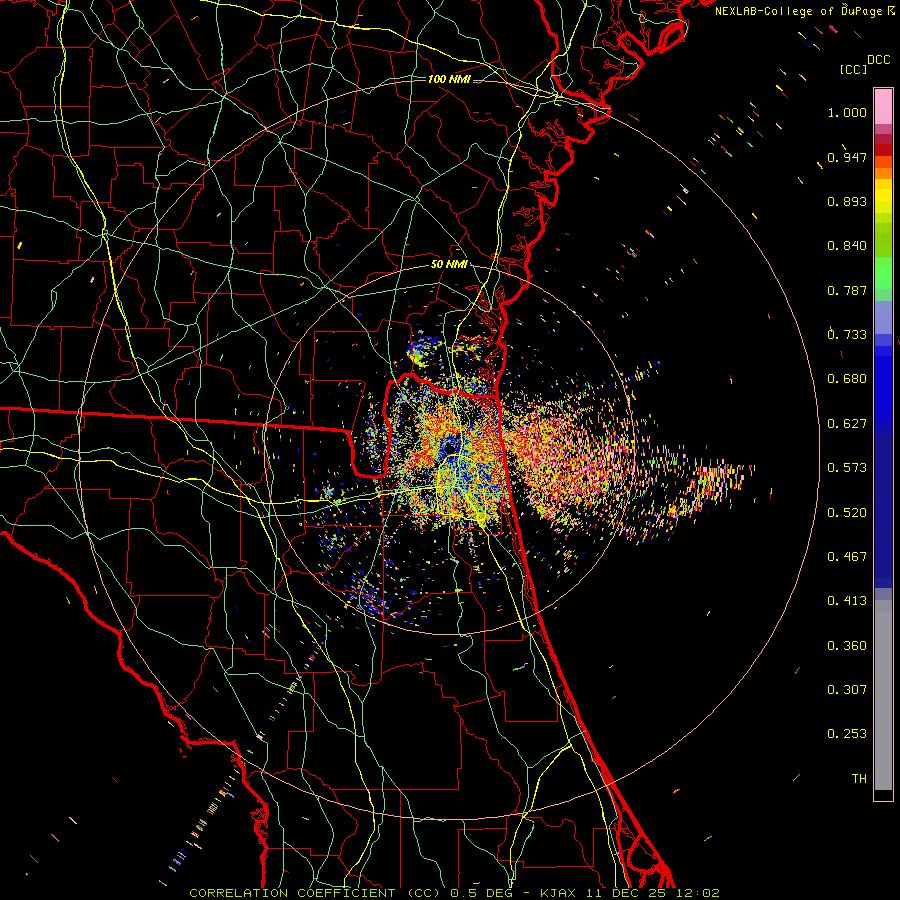Screen dimensions: 900x900
Task: Click the 0.733 scale value
Action: tap(847, 335)
